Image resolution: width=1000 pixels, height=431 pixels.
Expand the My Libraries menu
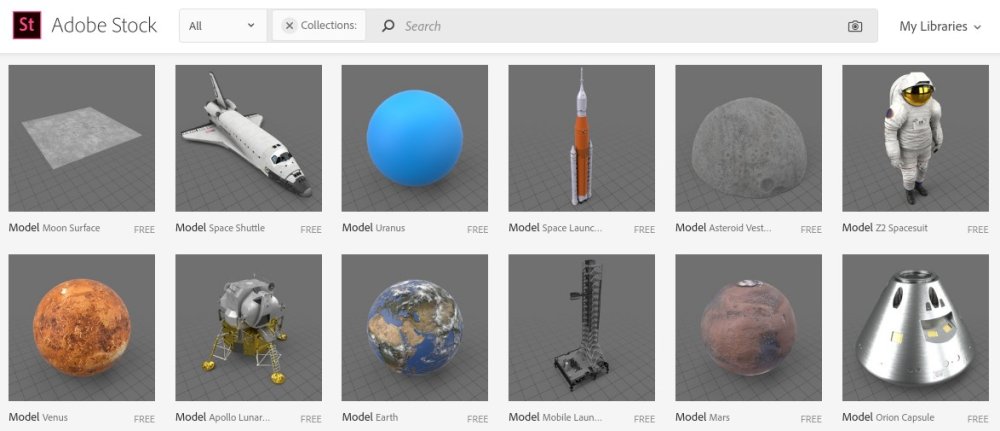click(940, 26)
